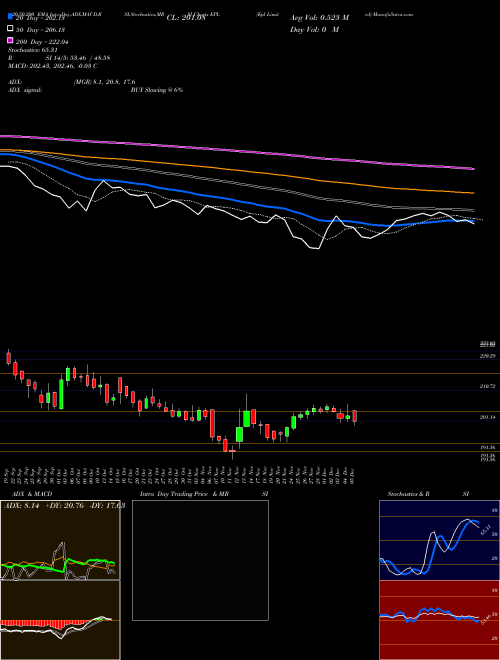Click the white 50 Day legend swatch

point(10,28)
